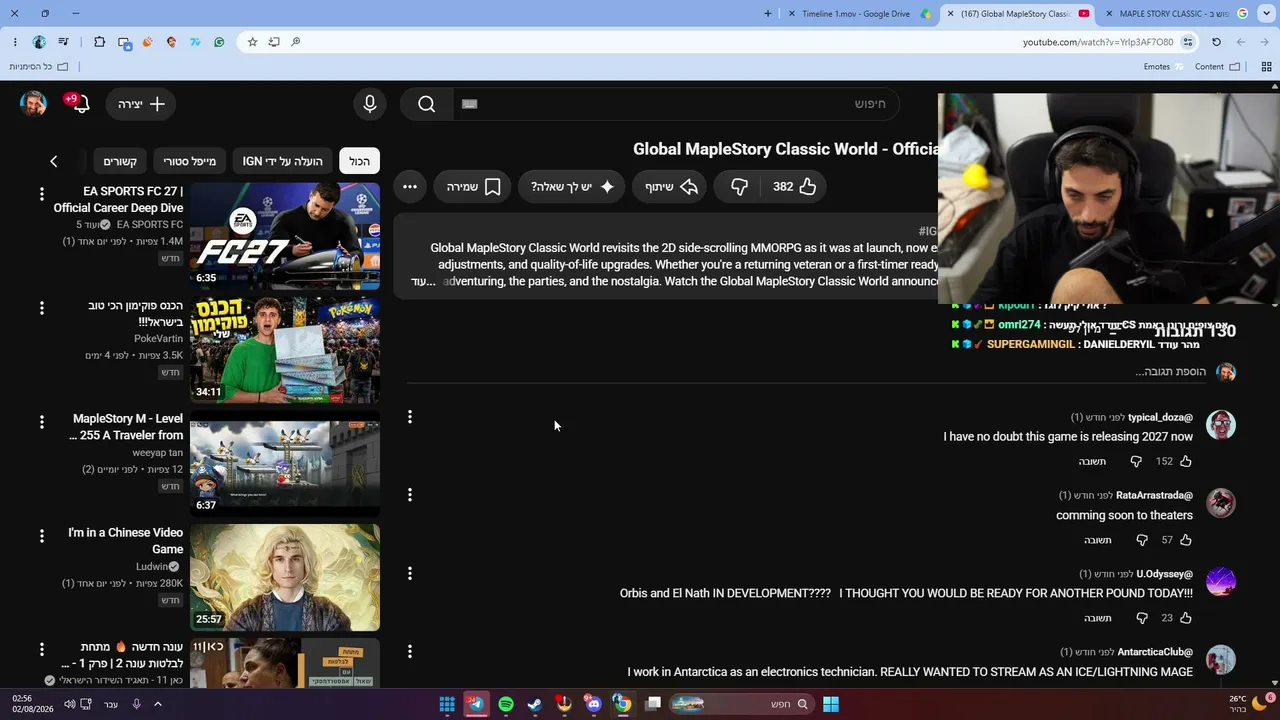Open Telegram from the taskbar
The width and height of the screenshot is (1280, 720).
[476, 704]
